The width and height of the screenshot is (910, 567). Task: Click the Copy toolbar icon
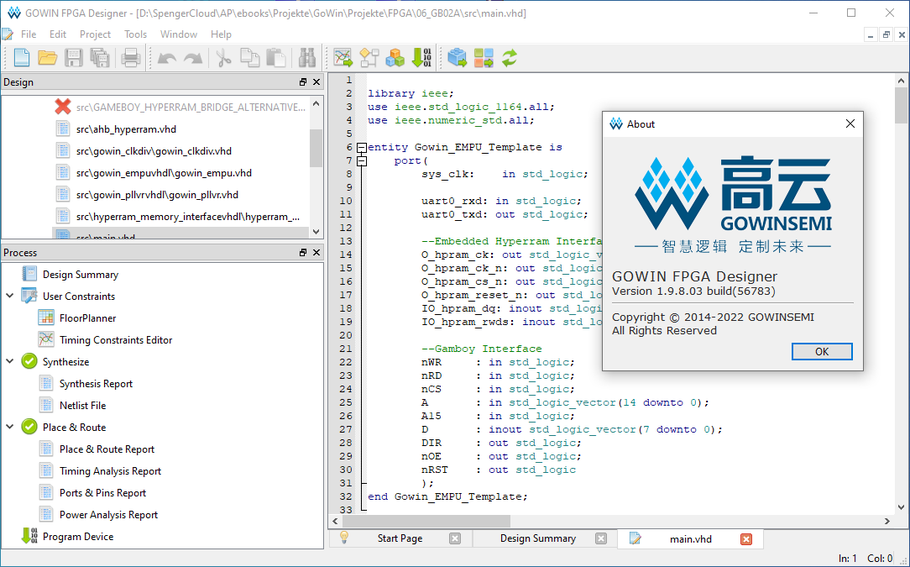[250, 58]
